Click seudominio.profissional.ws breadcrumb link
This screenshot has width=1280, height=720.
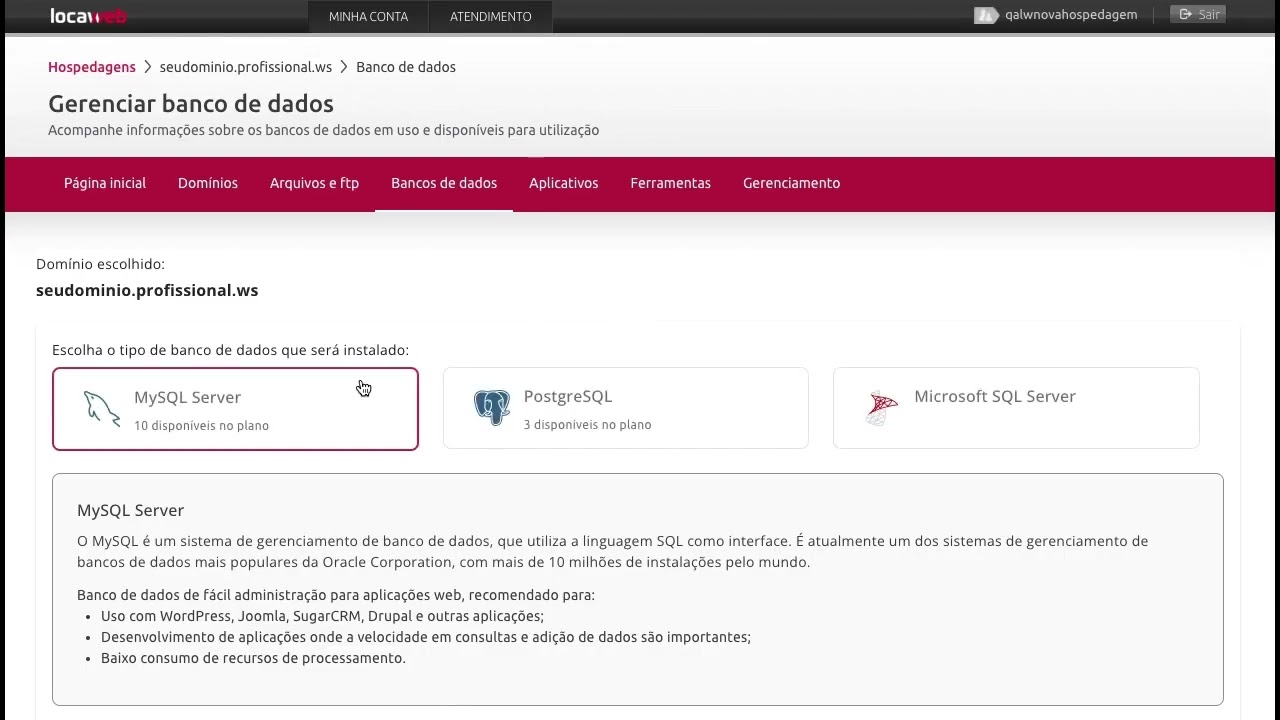click(x=246, y=67)
